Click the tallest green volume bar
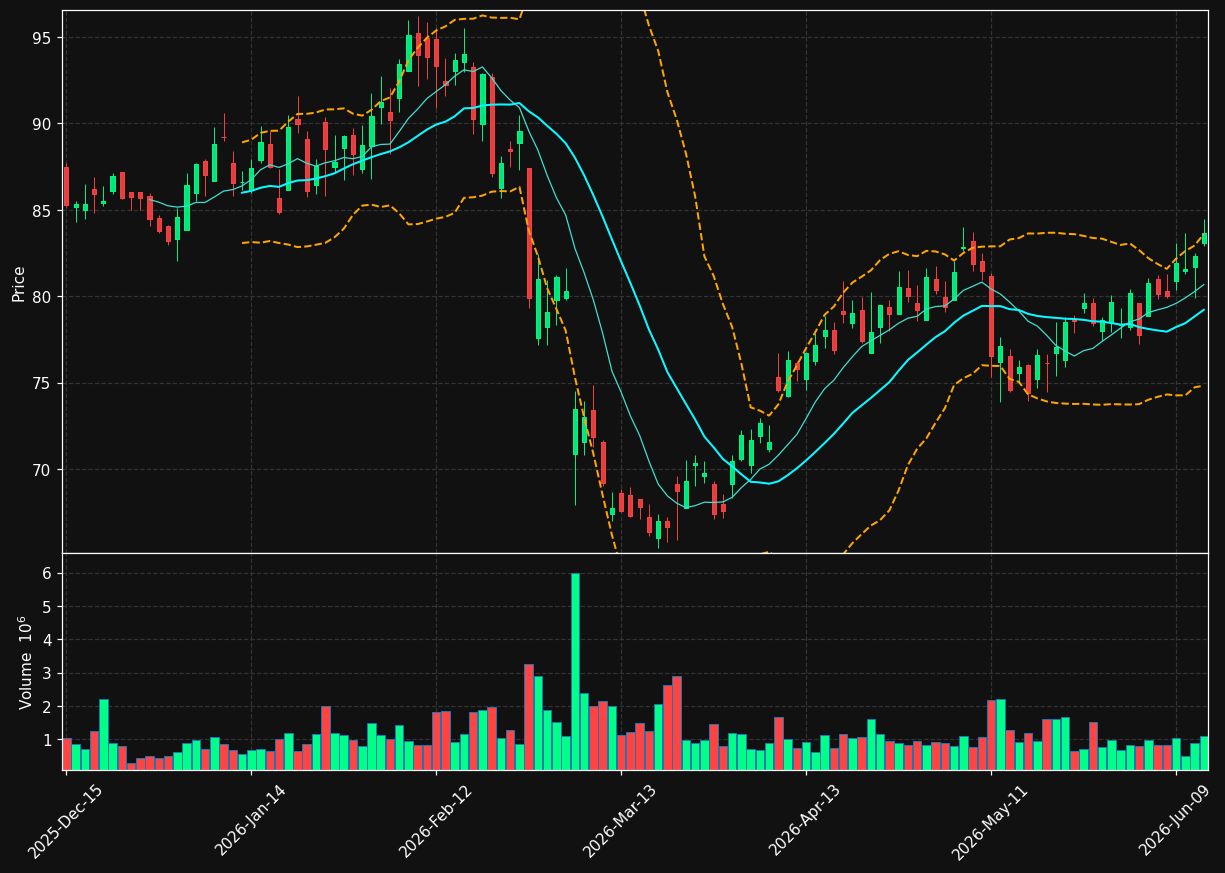The width and height of the screenshot is (1225, 873). pos(575,671)
